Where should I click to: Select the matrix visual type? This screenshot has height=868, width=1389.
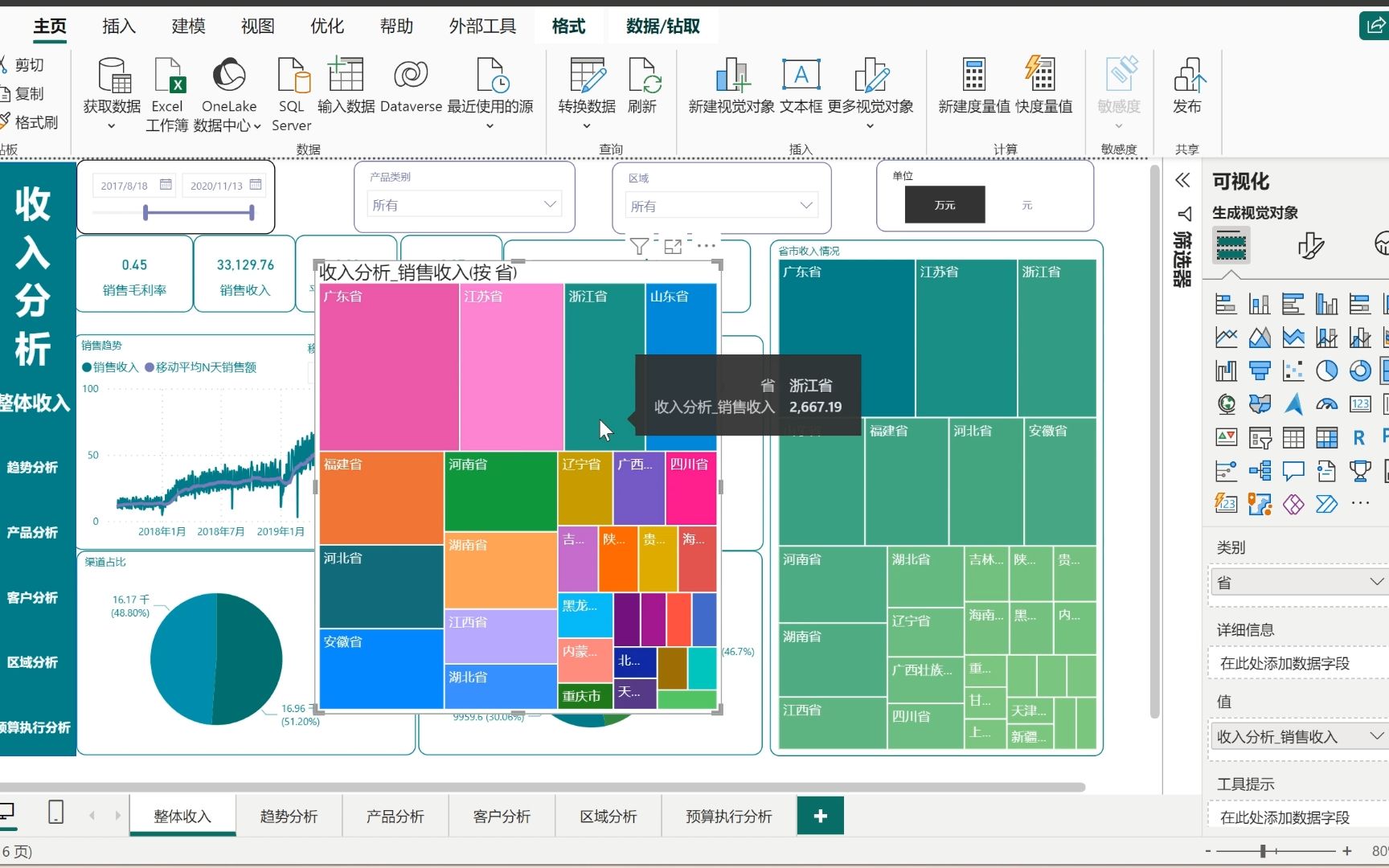[x=1327, y=437]
